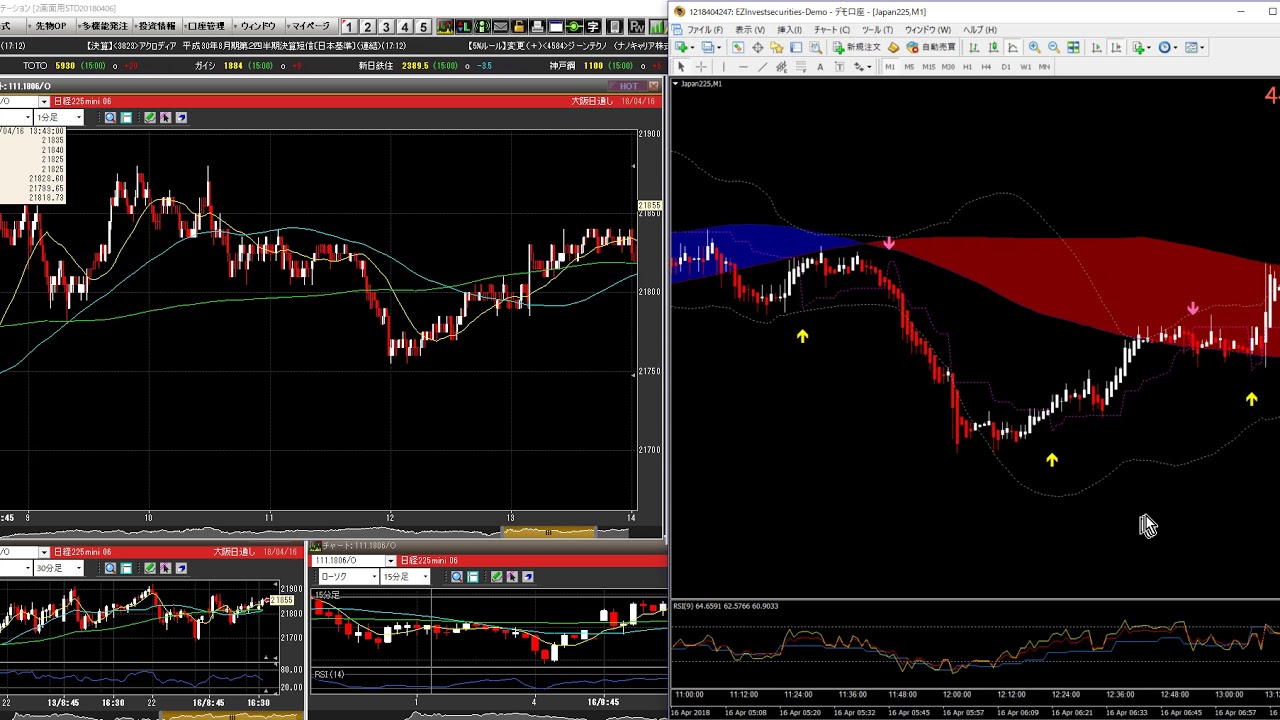Click 新日鉄住 ticker quote in ticker bar
This screenshot has width=1280, height=720.
click(425, 66)
